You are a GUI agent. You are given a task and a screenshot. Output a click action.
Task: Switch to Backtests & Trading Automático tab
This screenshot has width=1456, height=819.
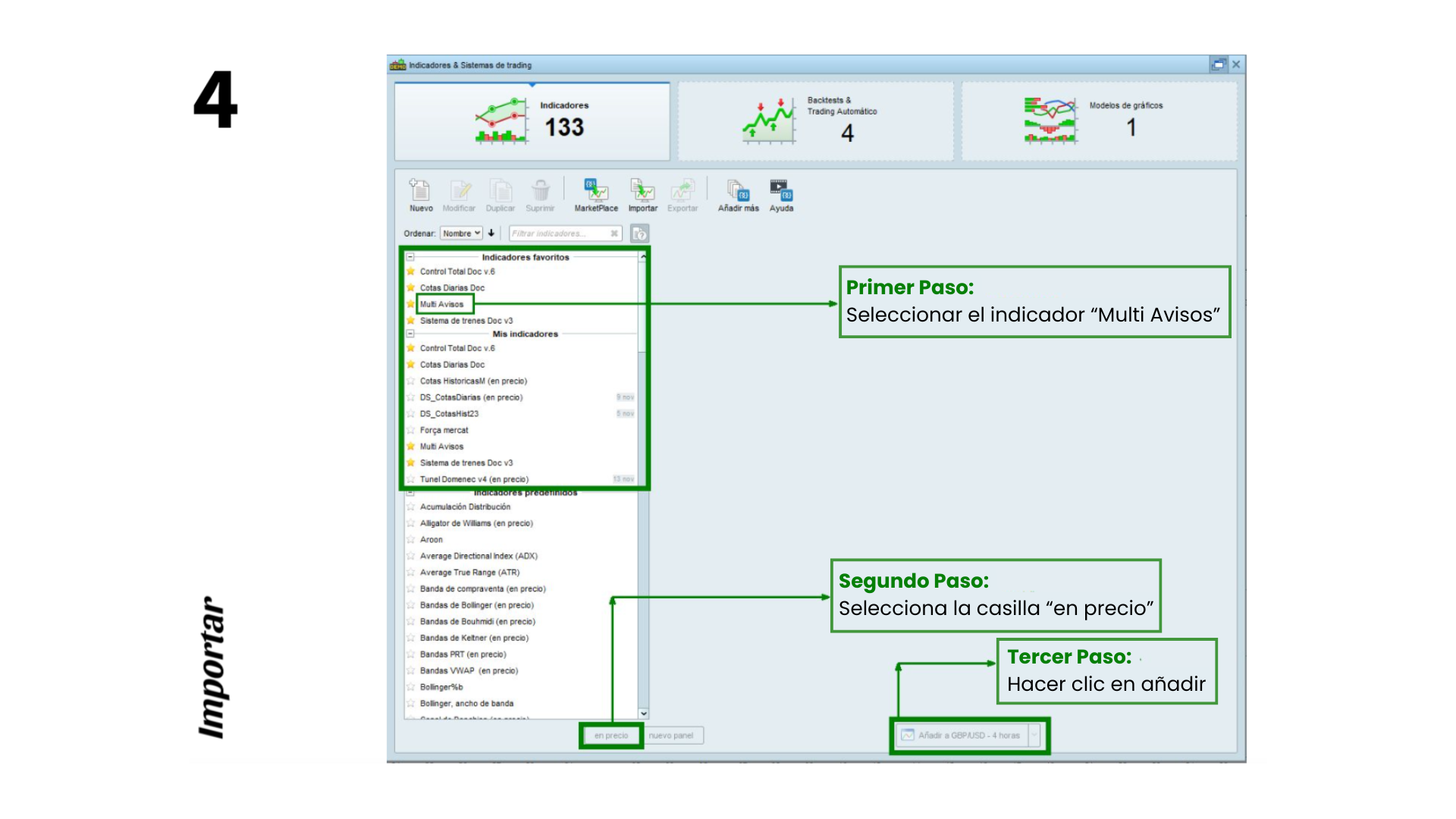(815, 121)
